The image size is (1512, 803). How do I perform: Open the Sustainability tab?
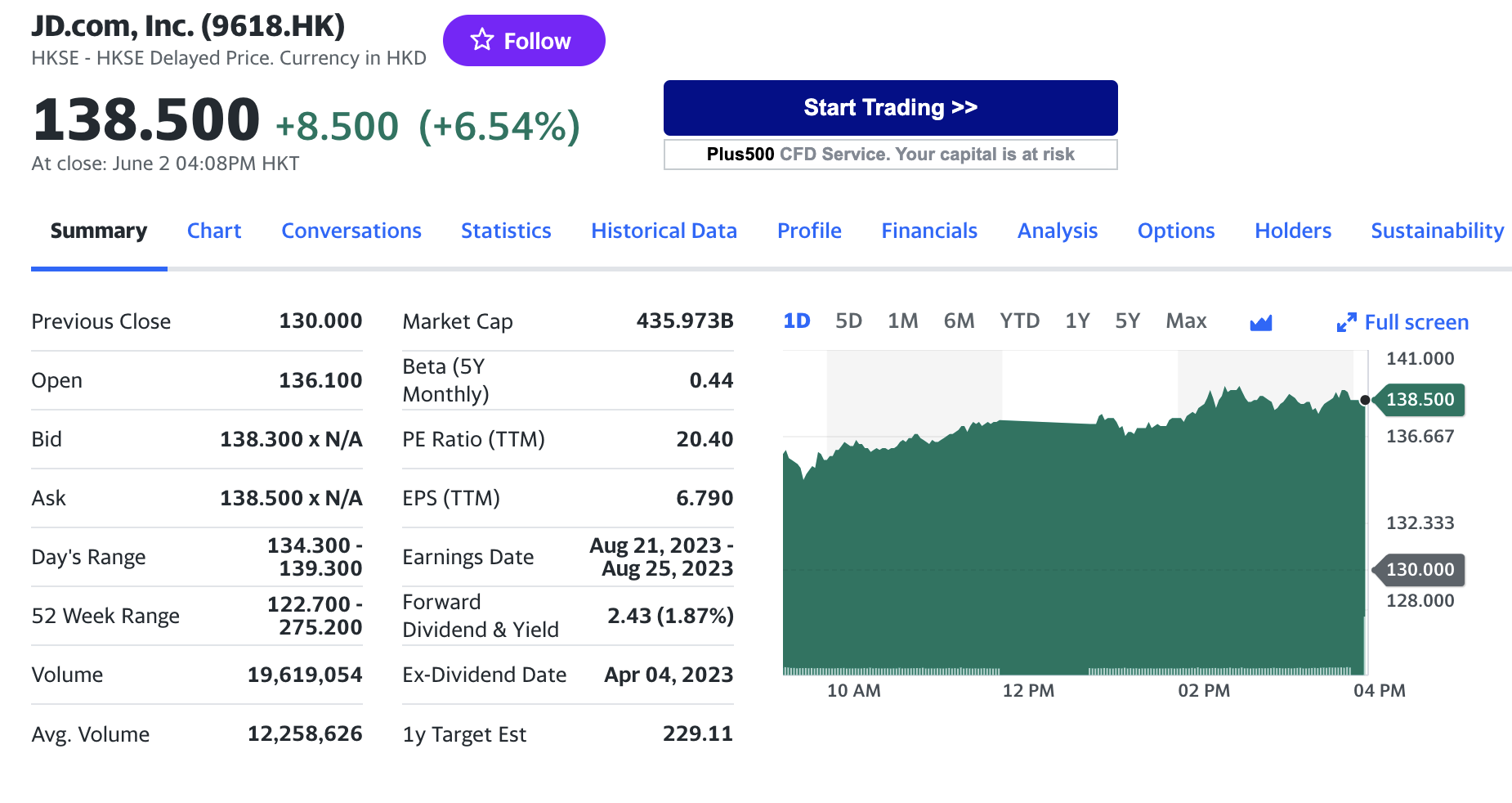pos(1437,231)
